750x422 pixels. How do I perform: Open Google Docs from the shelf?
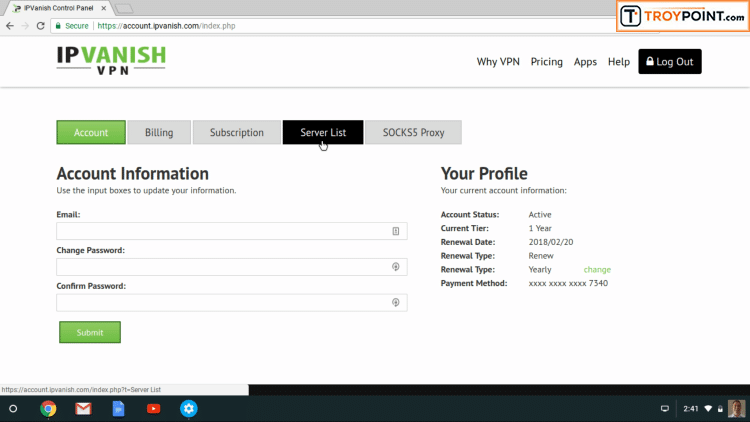click(x=118, y=408)
